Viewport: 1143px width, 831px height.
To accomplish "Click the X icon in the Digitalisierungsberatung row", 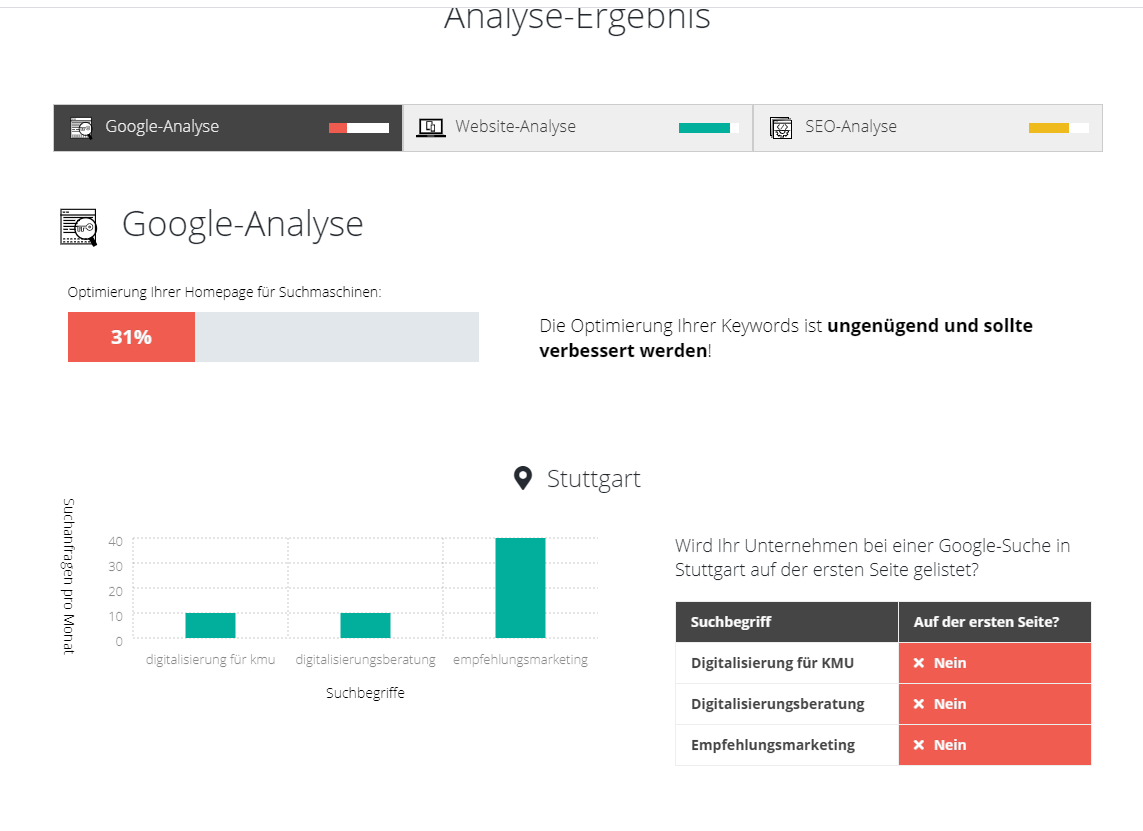I will click(918, 704).
